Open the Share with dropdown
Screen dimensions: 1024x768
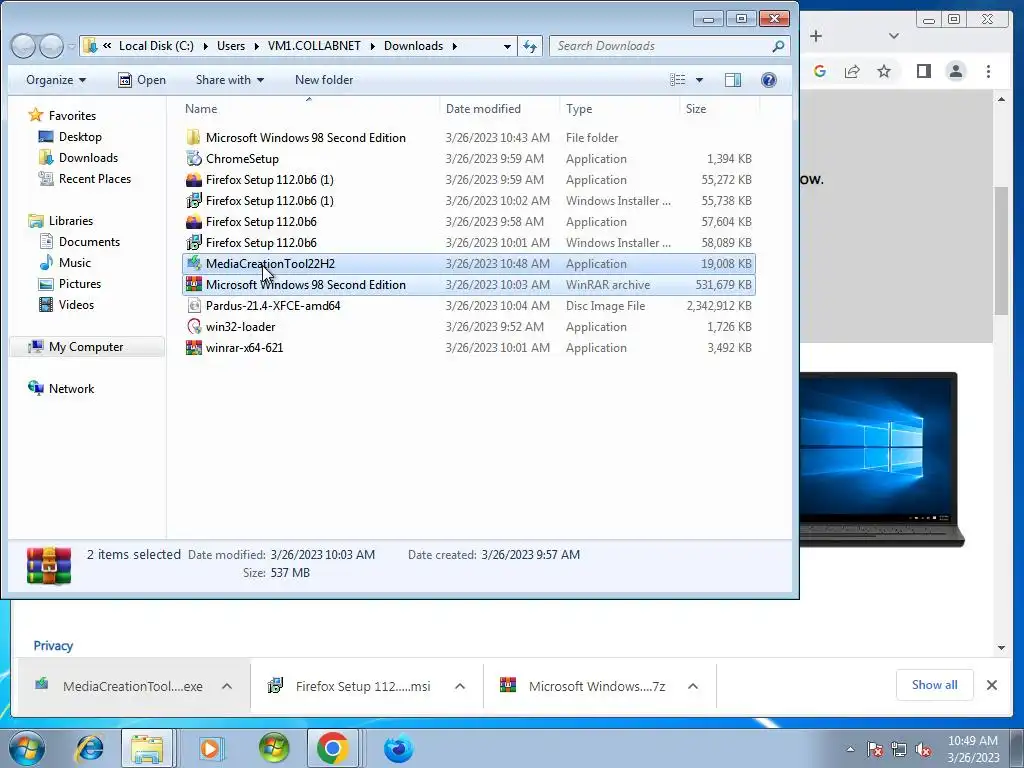pos(230,80)
